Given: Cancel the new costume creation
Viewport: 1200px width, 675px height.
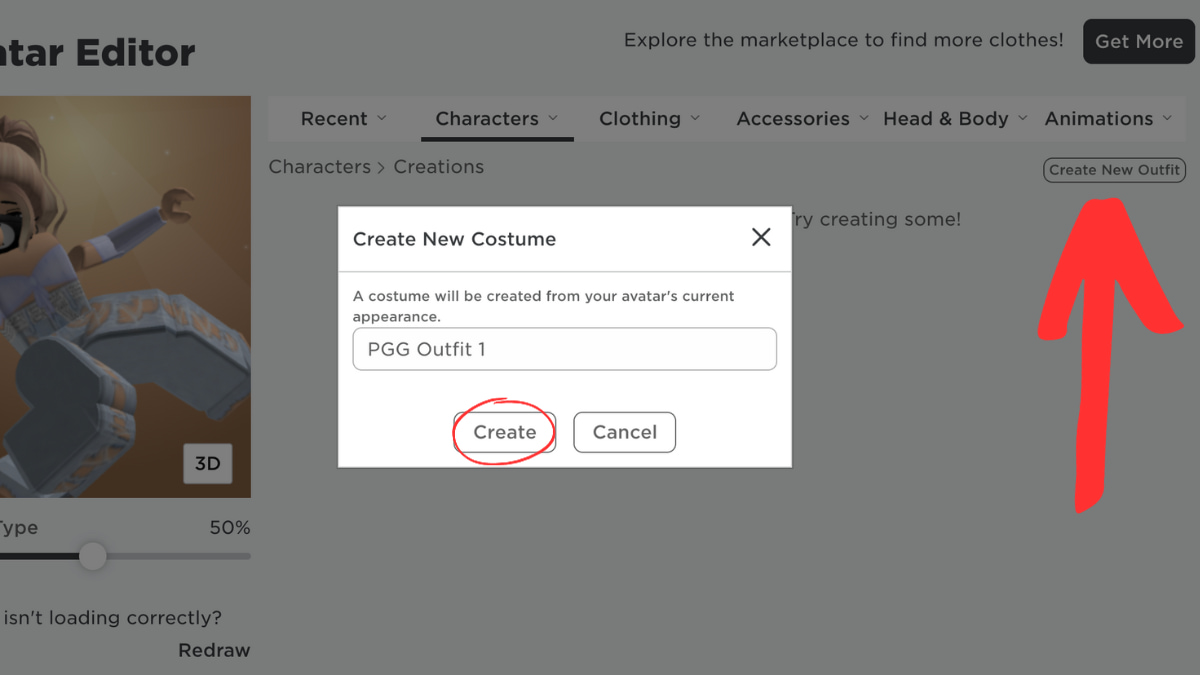Looking at the screenshot, I should [624, 432].
